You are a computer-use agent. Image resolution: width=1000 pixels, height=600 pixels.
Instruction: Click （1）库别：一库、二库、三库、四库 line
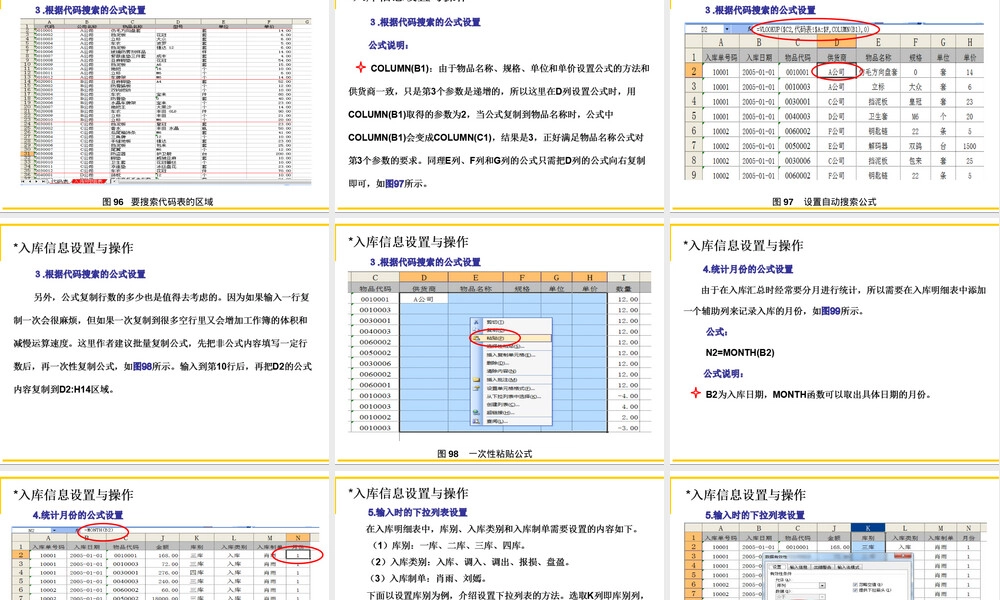[448, 545]
